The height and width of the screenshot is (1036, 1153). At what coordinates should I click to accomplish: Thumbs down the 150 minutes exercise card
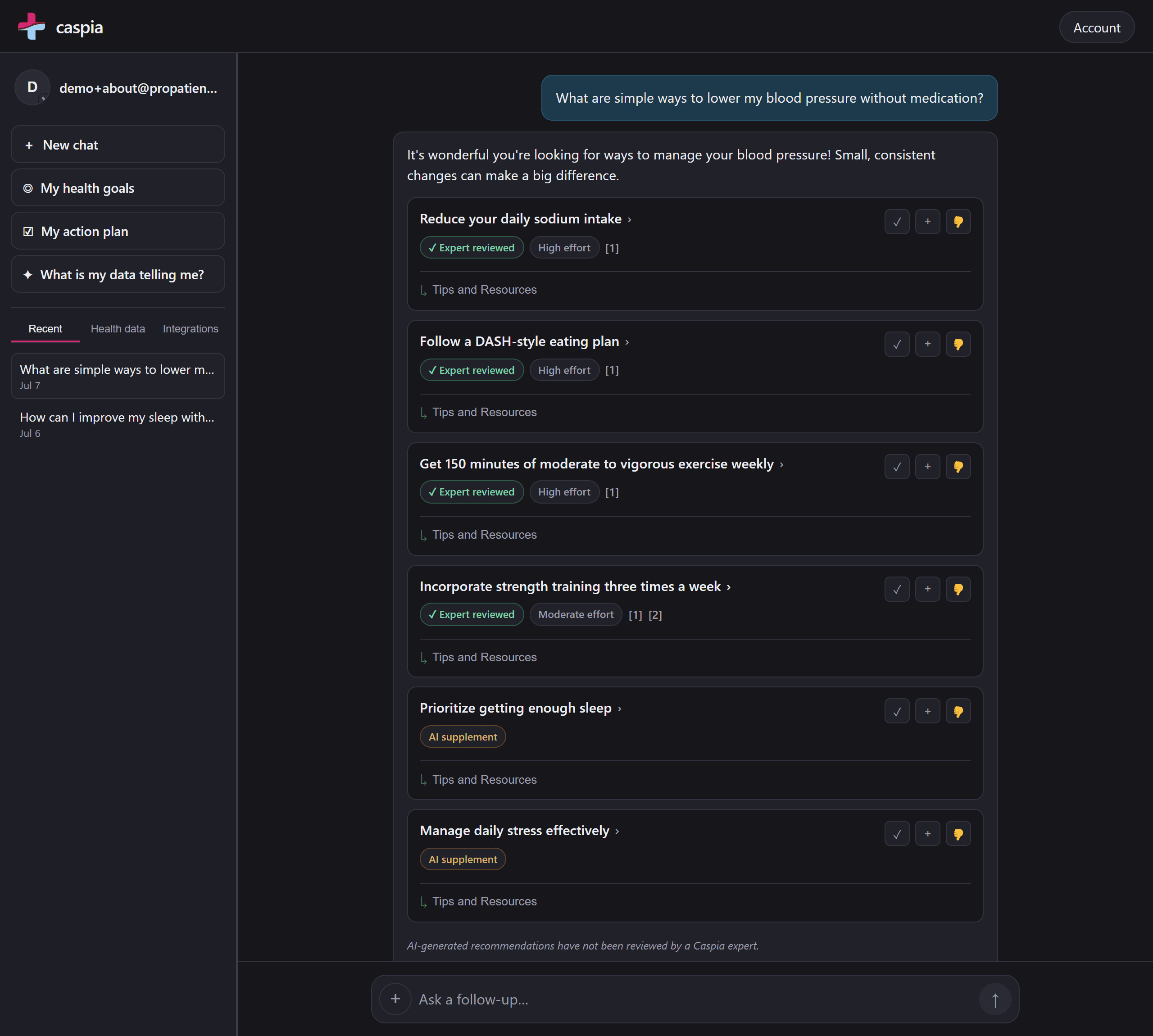(958, 467)
